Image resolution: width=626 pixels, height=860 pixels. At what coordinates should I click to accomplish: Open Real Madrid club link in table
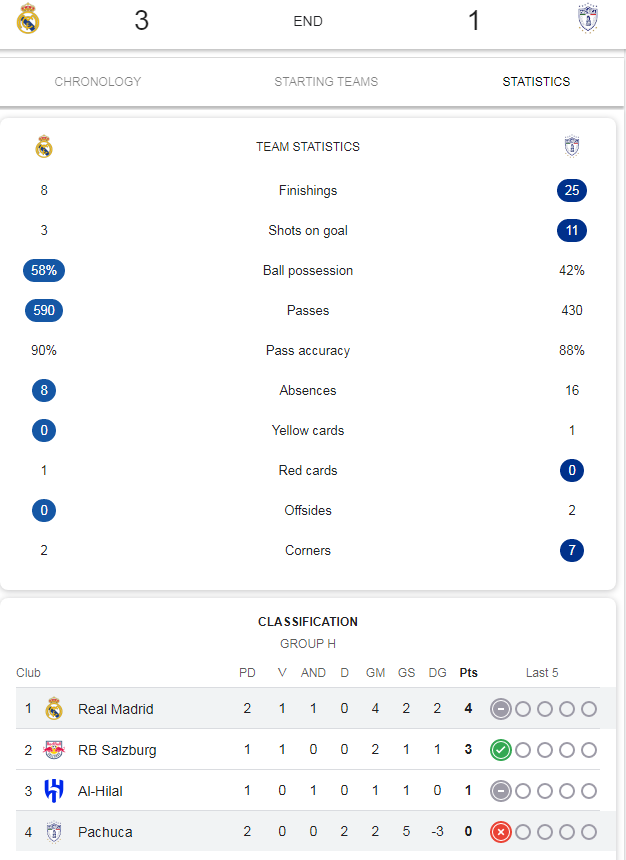(116, 709)
